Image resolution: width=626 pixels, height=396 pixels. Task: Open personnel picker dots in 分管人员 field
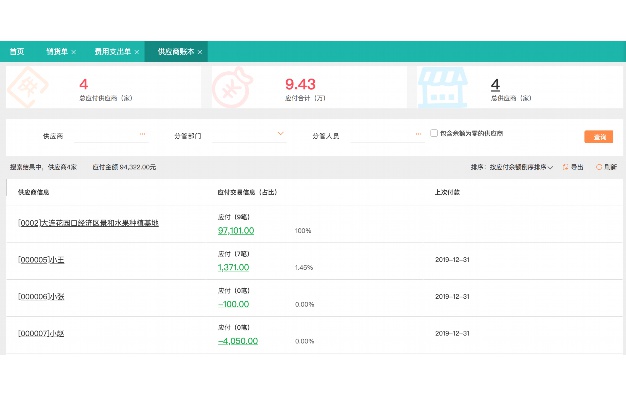(x=418, y=134)
